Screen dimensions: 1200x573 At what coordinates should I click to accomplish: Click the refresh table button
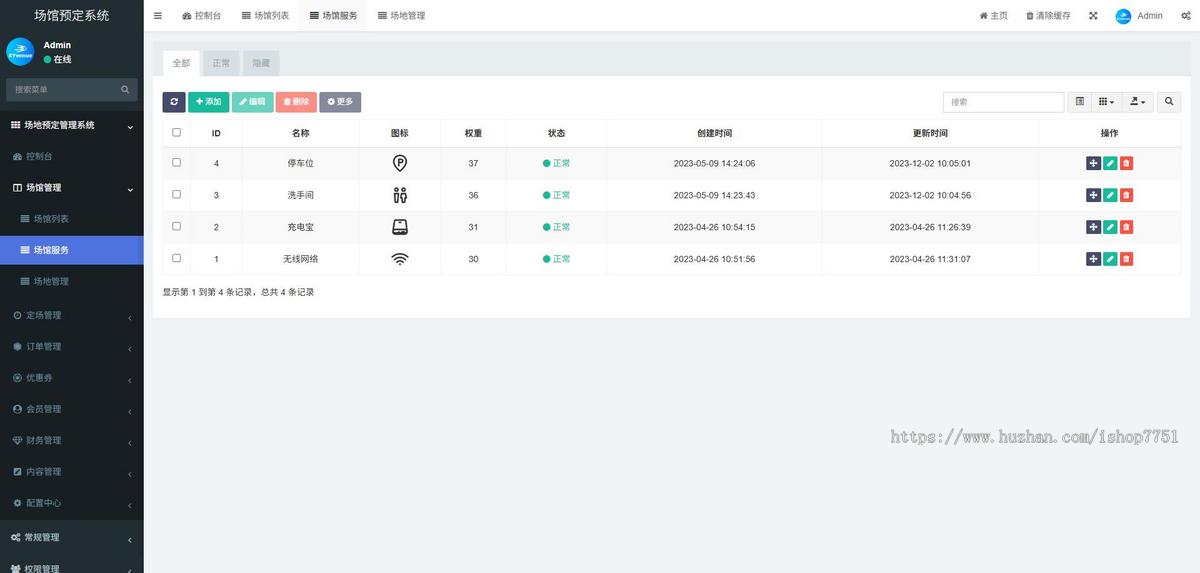pyautogui.click(x=174, y=102)
